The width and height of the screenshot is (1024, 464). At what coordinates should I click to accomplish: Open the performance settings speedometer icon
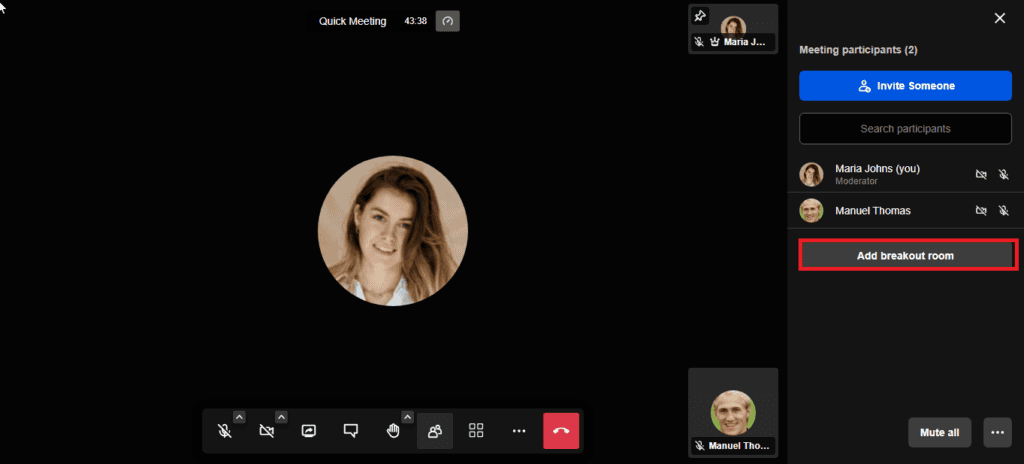447,21
